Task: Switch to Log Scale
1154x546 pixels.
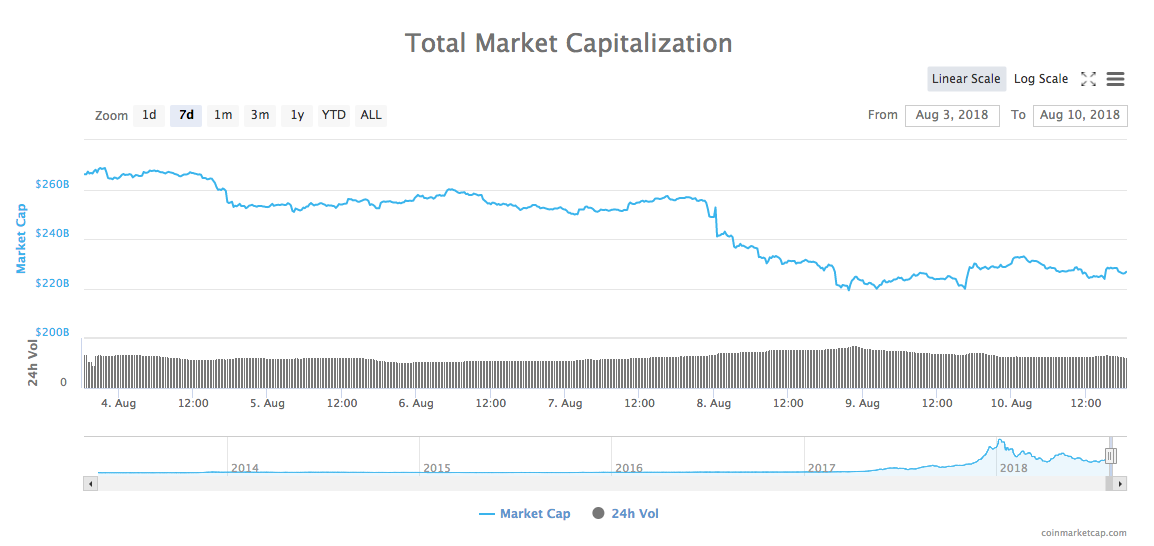Action: coord(1041,79)
